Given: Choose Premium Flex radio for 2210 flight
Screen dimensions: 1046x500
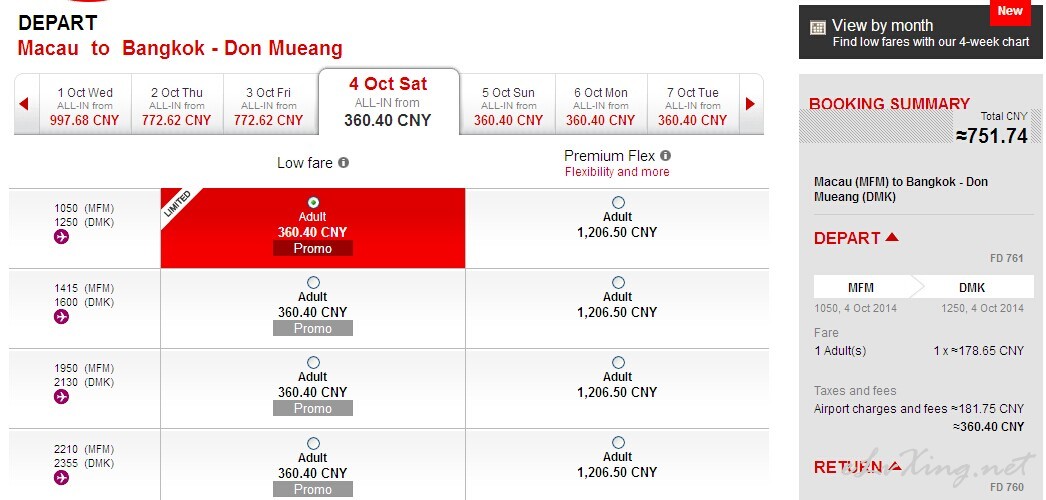Looking at the screenshot, I should click(x=617, y=443).
